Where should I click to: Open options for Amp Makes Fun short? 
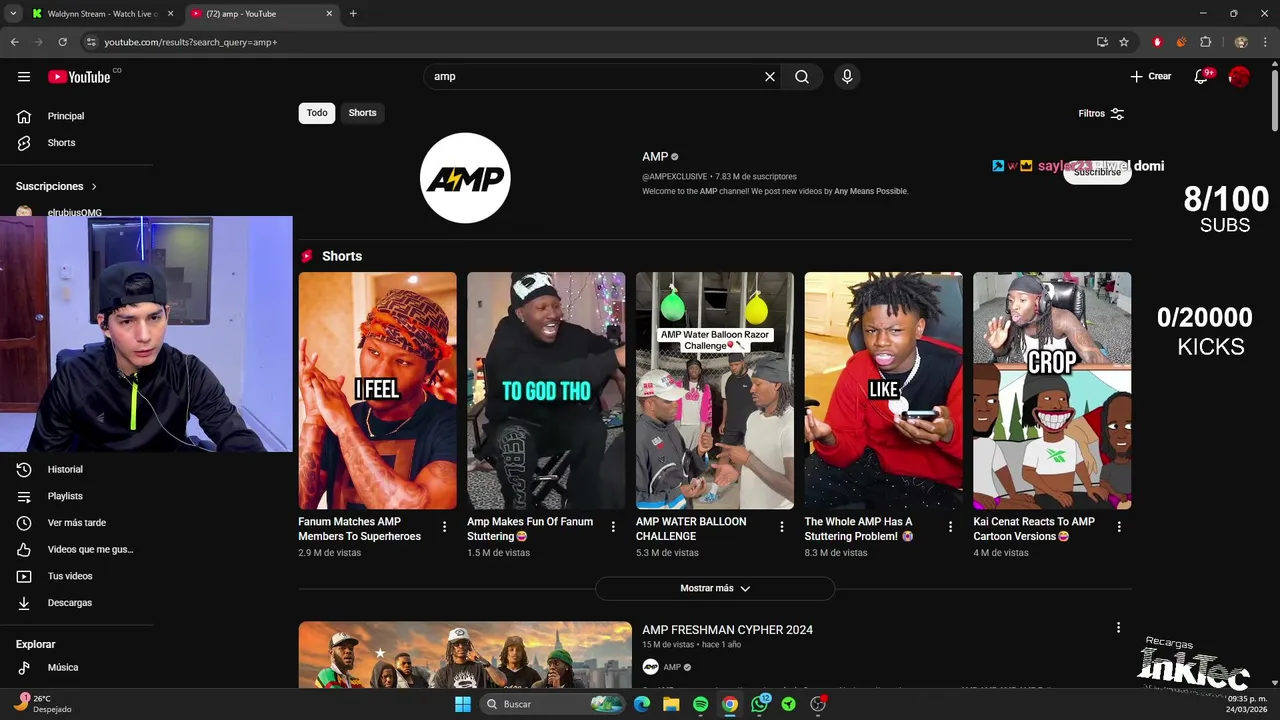pos(613,527)
